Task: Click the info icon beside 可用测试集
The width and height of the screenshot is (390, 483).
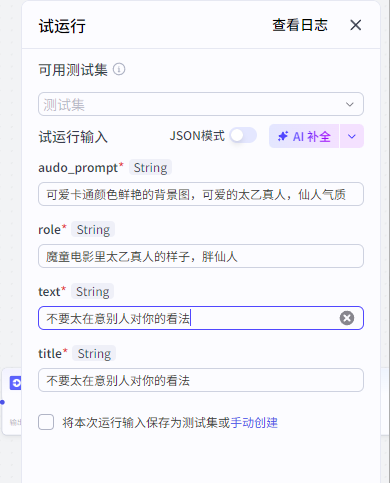Action: 119,69
